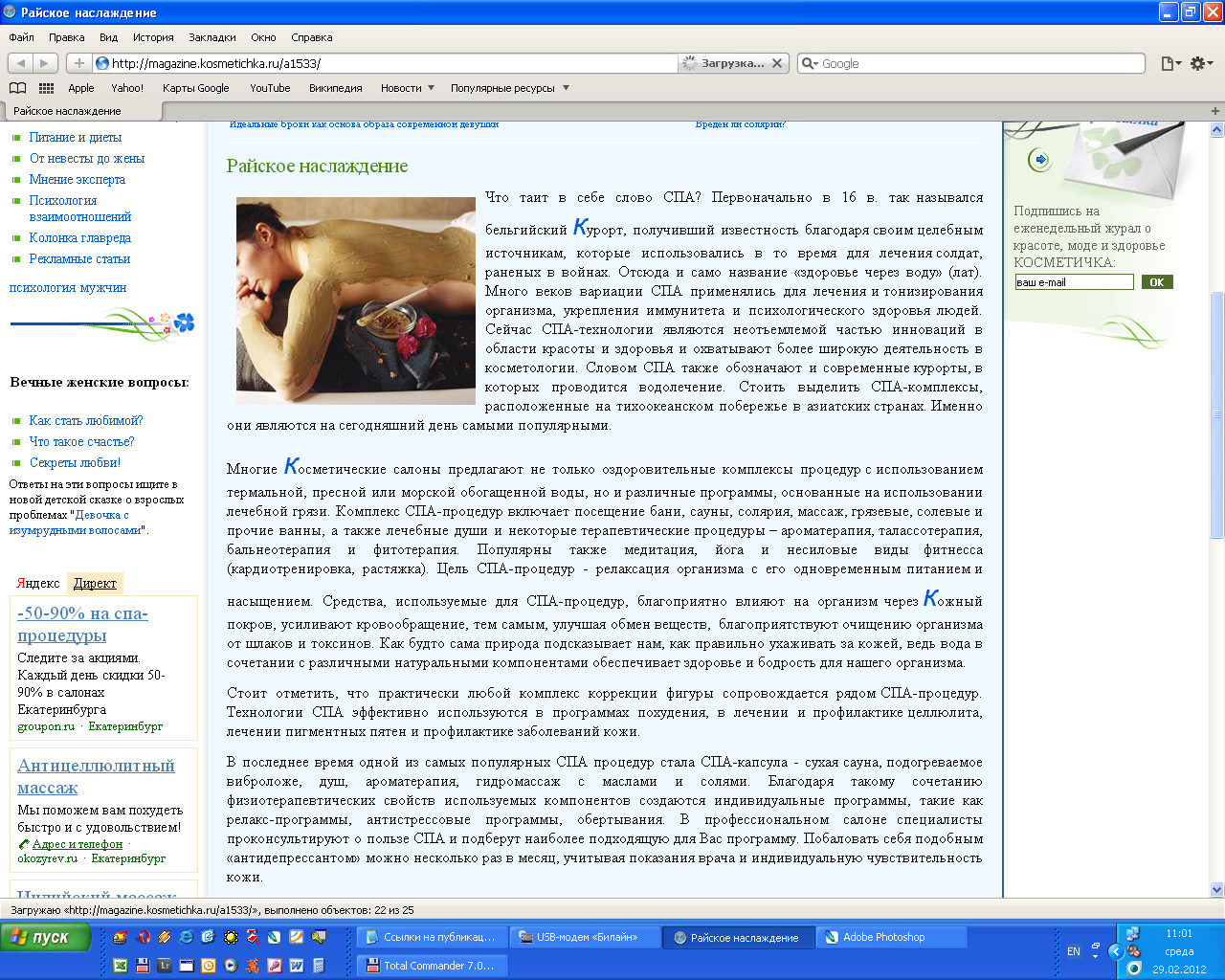Click the EN language indicator
The height and width of the screenshot is (980, 1225).
point(1074,951)
